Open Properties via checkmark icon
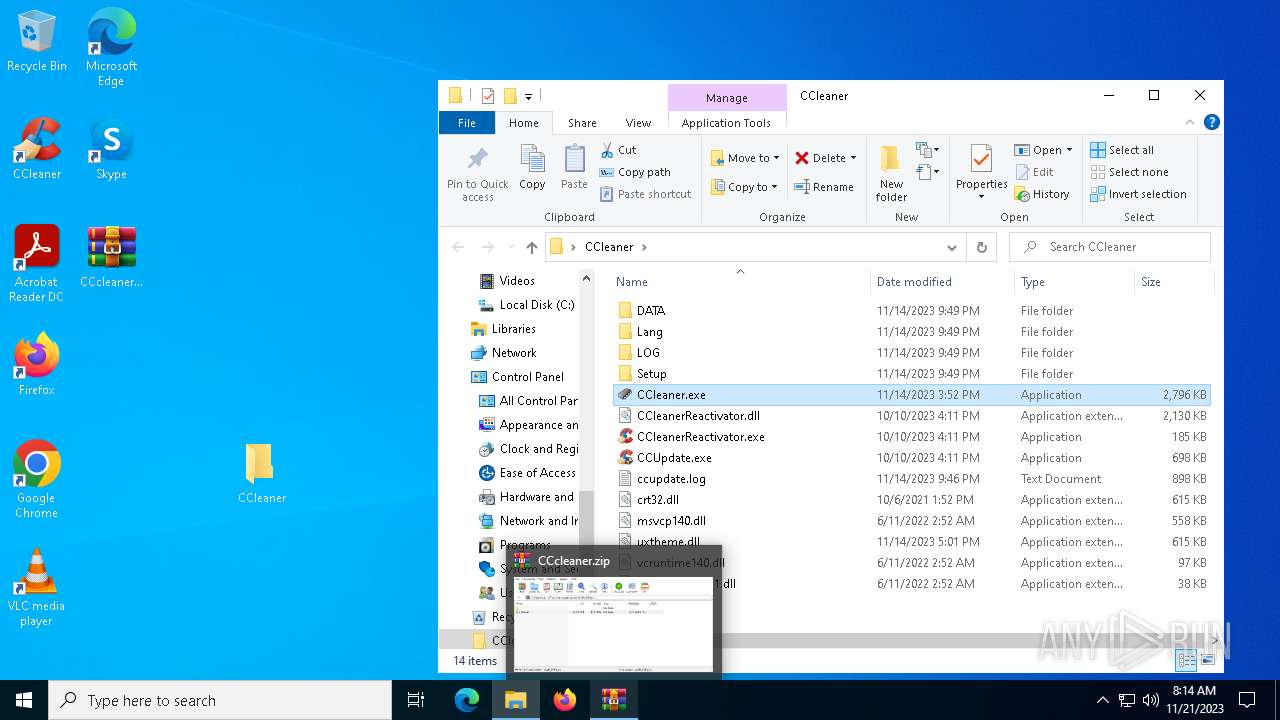 pos(981,160)
